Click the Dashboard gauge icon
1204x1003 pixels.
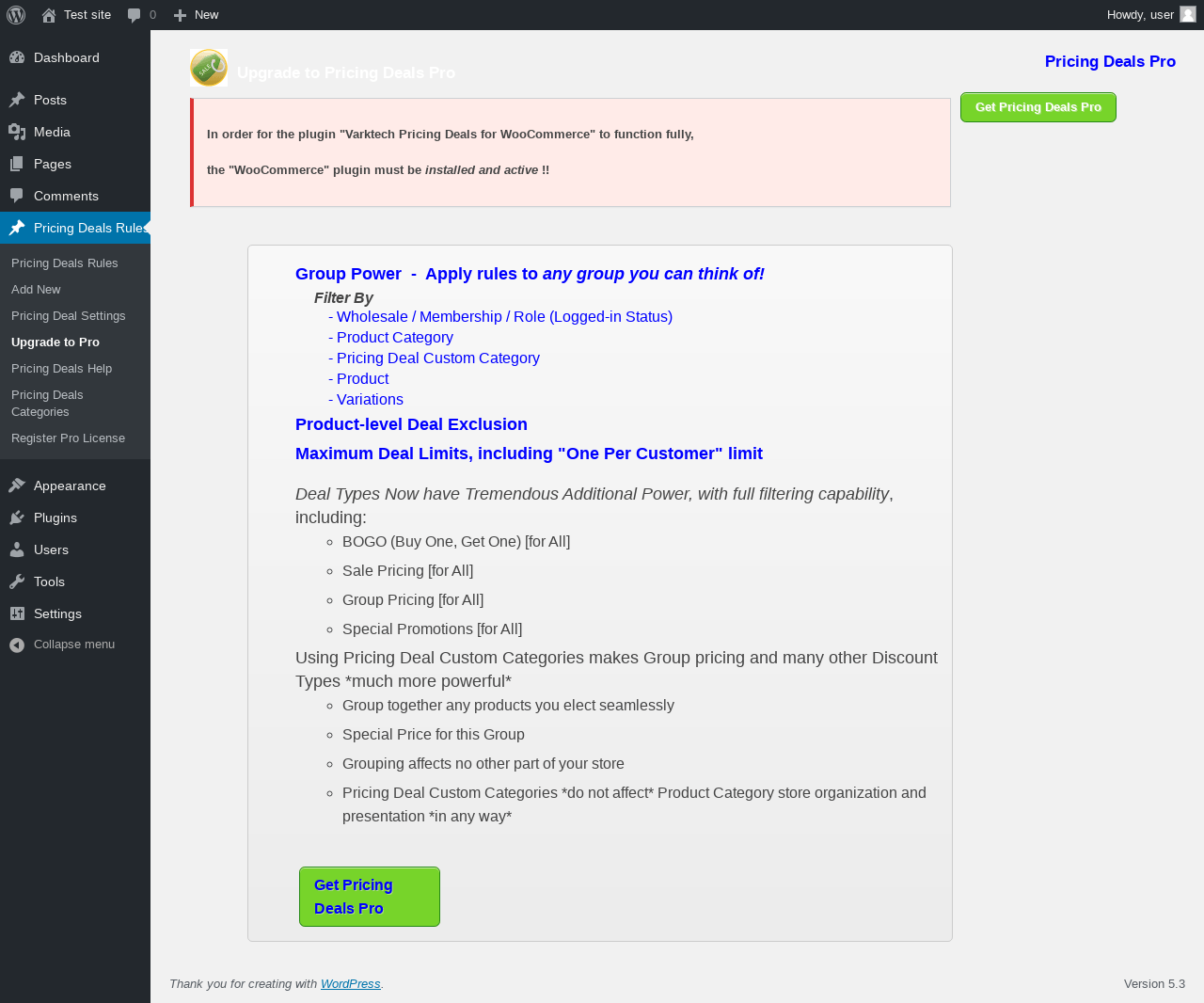(x=17, y=57)
